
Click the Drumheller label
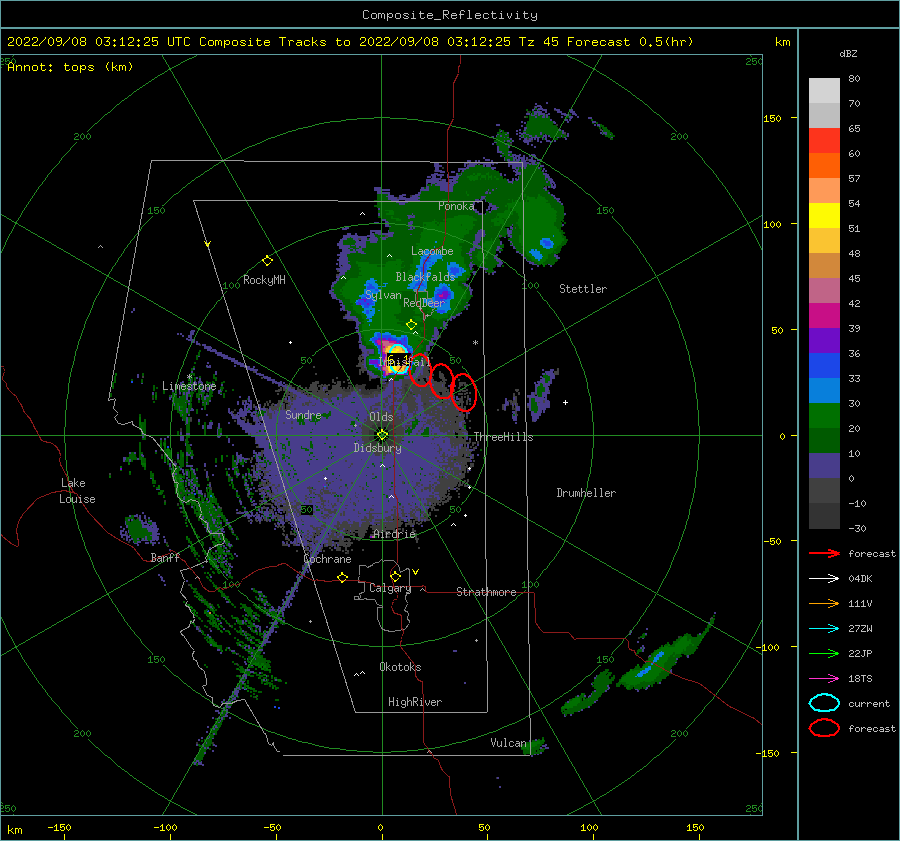586,493
